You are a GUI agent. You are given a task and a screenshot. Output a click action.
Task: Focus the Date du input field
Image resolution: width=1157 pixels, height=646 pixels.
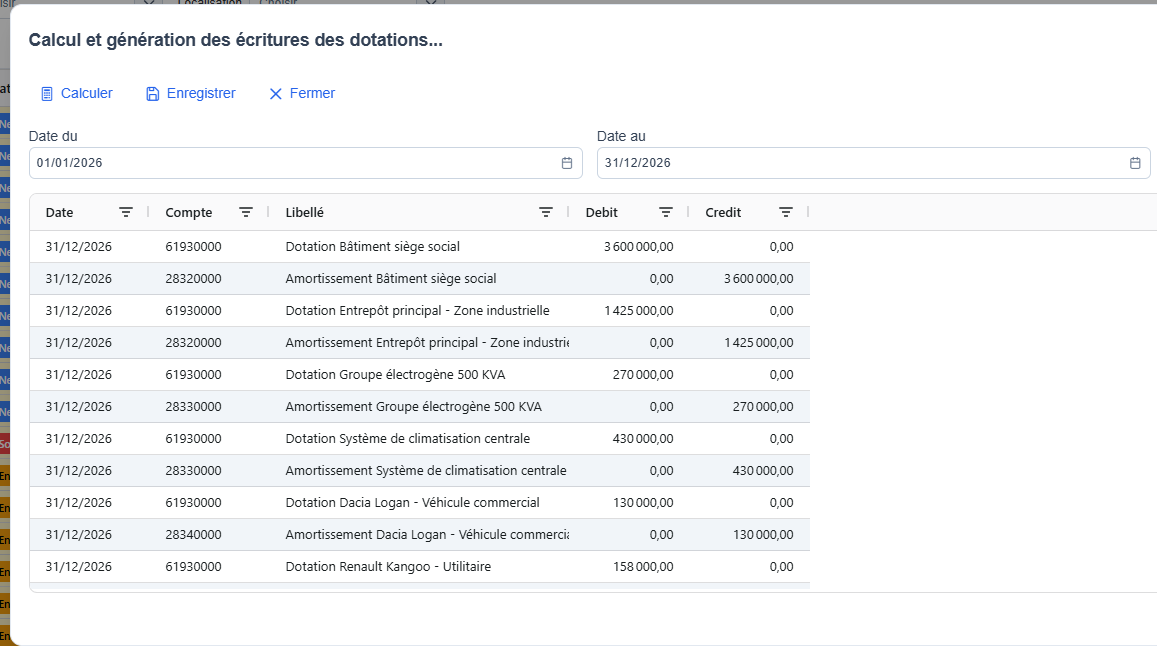coord(290,163)
